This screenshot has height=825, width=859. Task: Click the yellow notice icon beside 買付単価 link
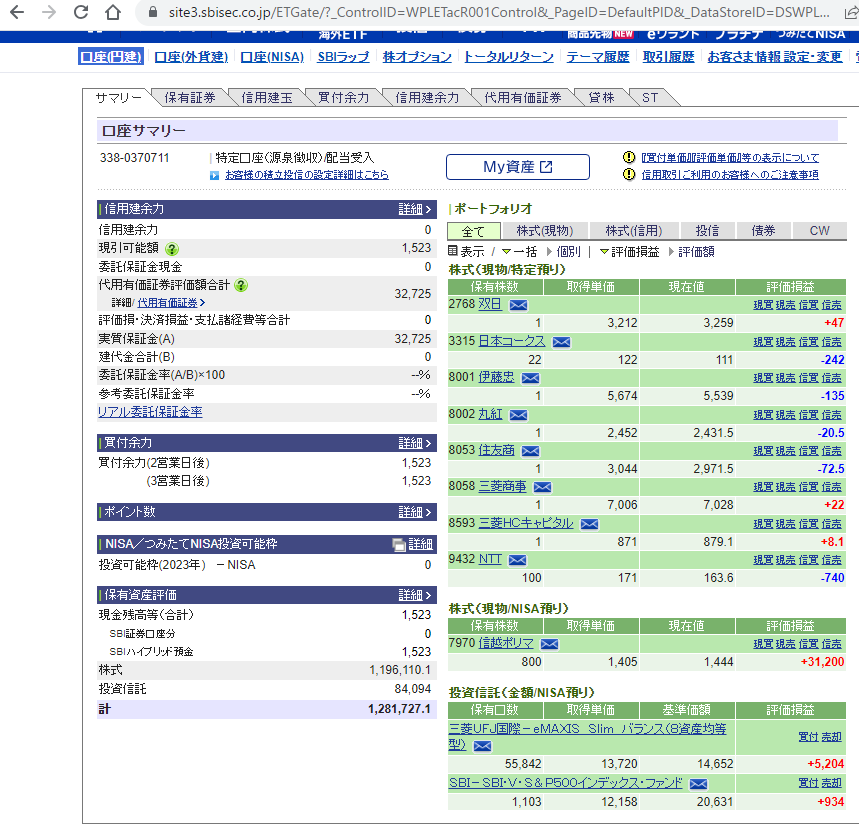click(629, 157)
